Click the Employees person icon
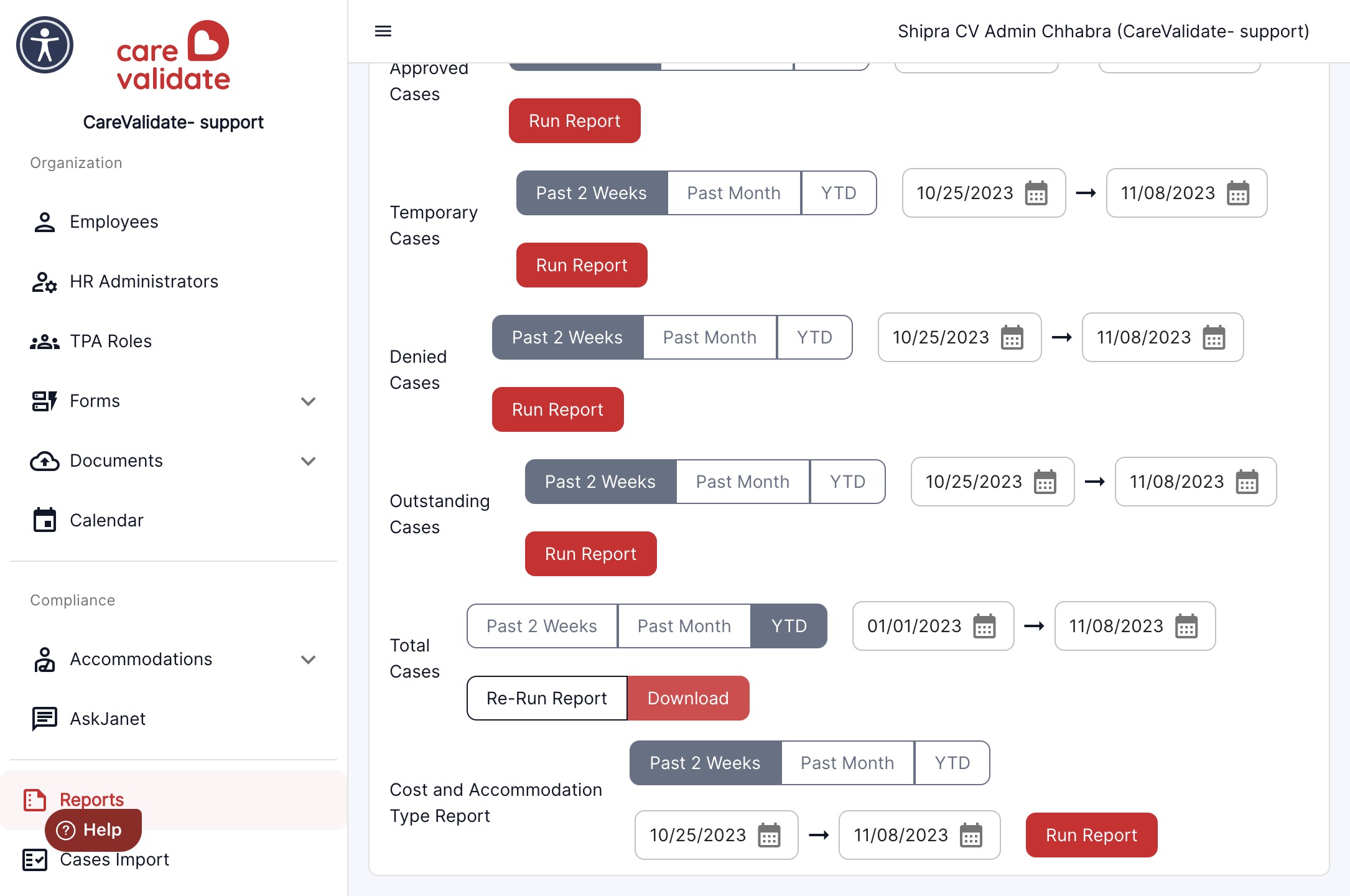Viewport: 1350px width, 896px height. click(x=45, y=222)
